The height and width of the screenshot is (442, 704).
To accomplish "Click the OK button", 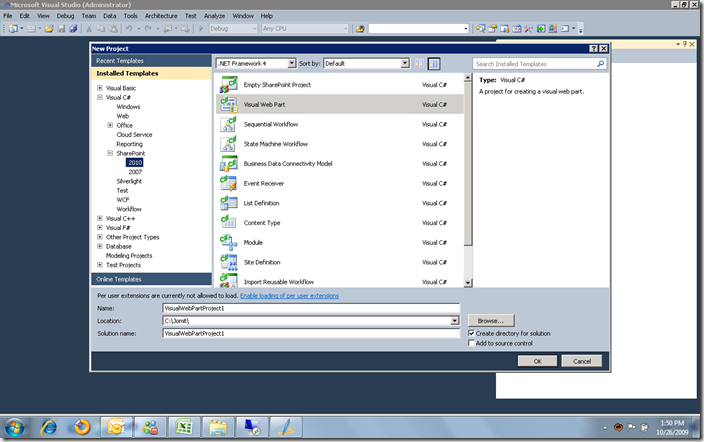I will [537, 361].
